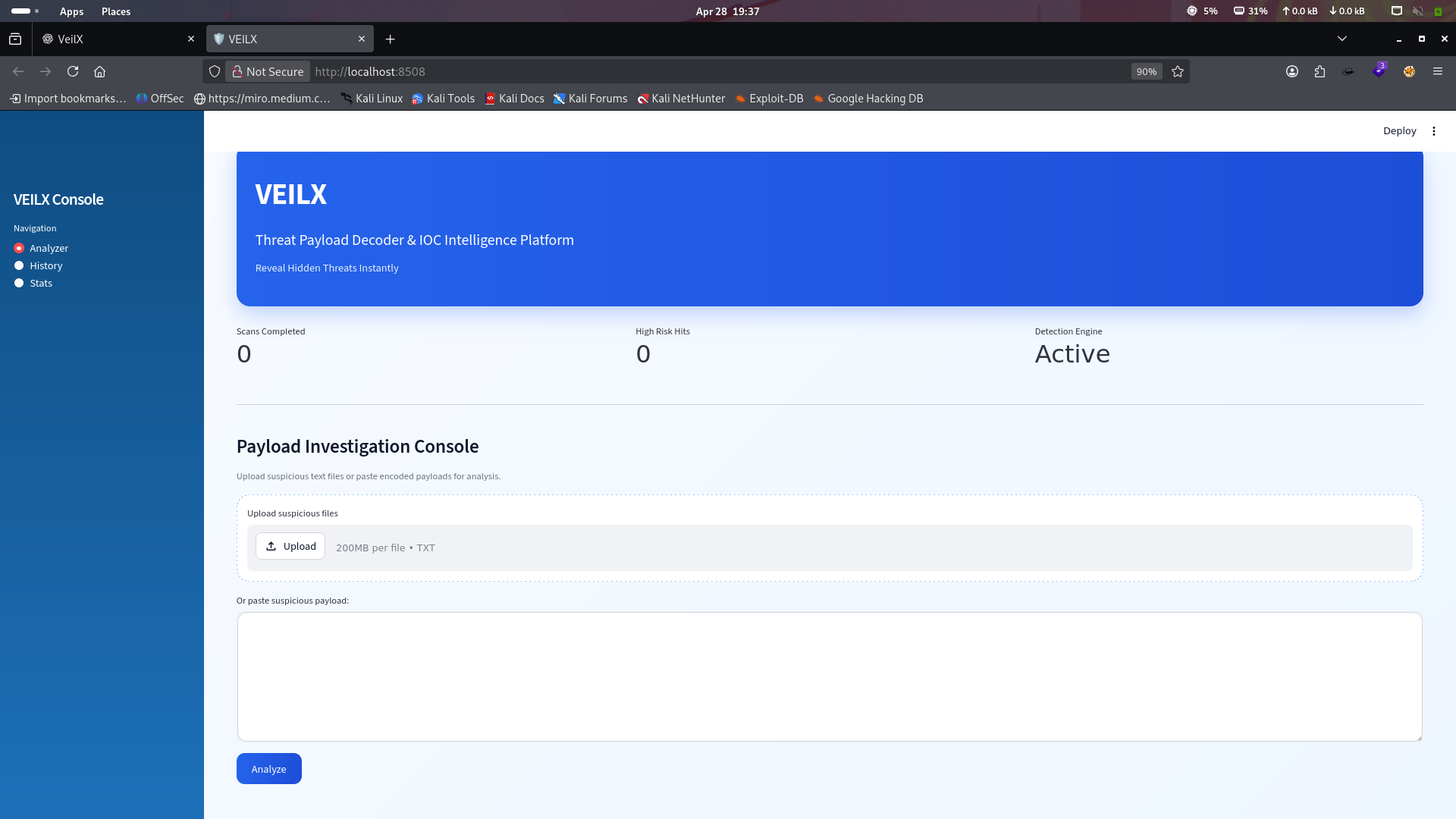
Task: Click the Detection Engine Active value
Action: tap(1072, 354)
